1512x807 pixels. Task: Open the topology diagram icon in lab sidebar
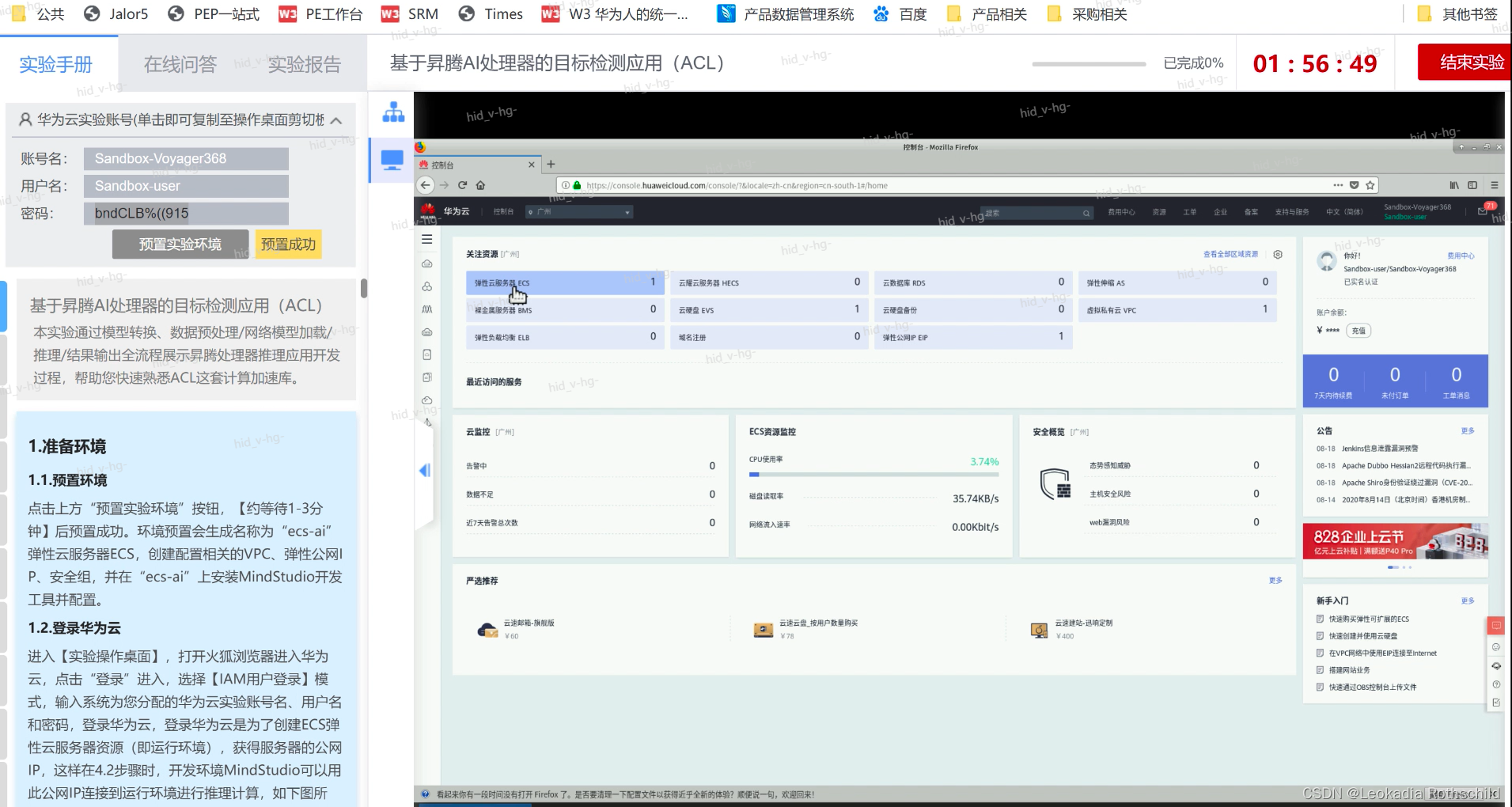pyautogui.click(x=393, y=112)
